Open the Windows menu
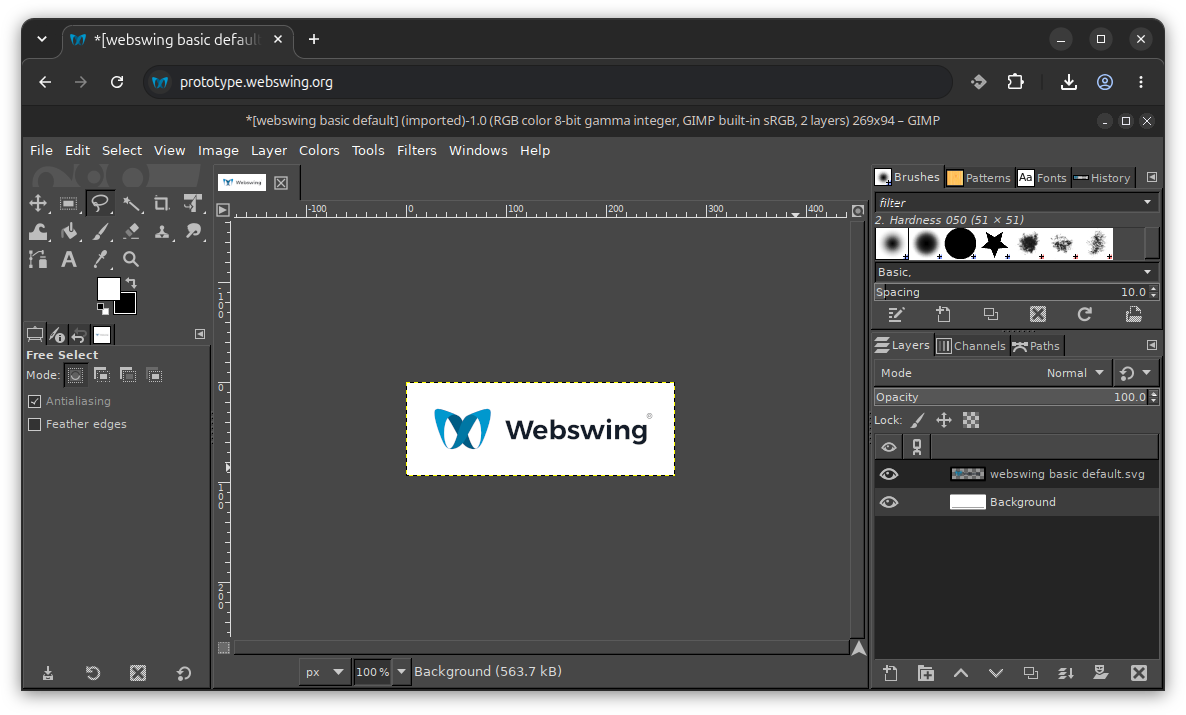This screenshot has width=1186, height=715. 478,151
